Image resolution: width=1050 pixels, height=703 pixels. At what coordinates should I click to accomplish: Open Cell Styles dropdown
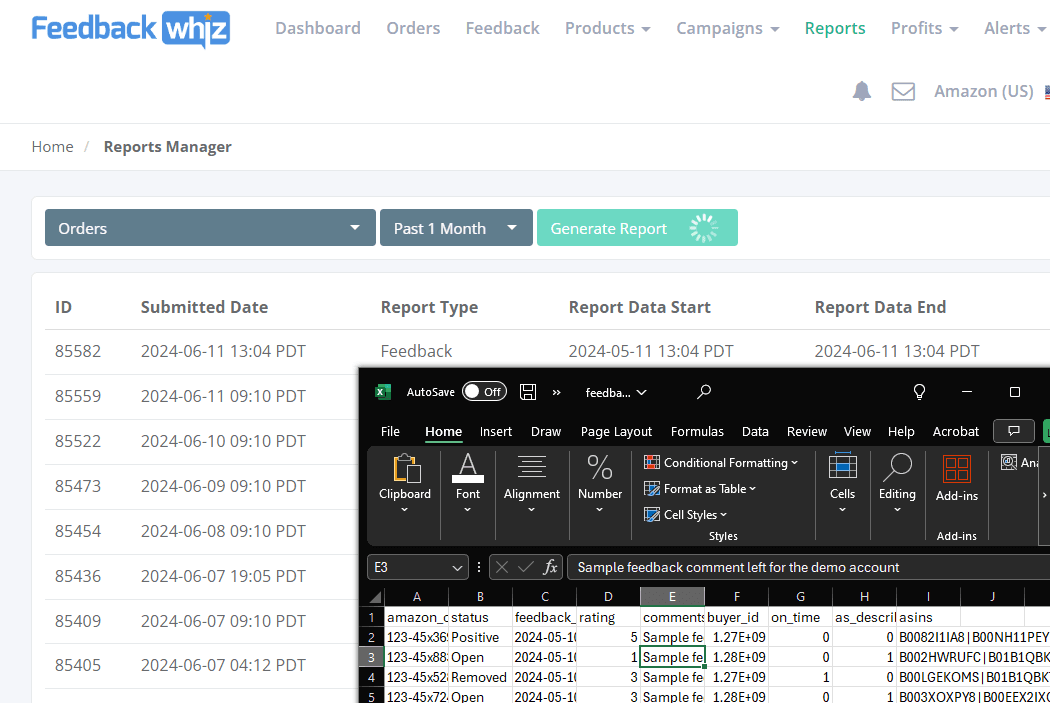(686, 514)
